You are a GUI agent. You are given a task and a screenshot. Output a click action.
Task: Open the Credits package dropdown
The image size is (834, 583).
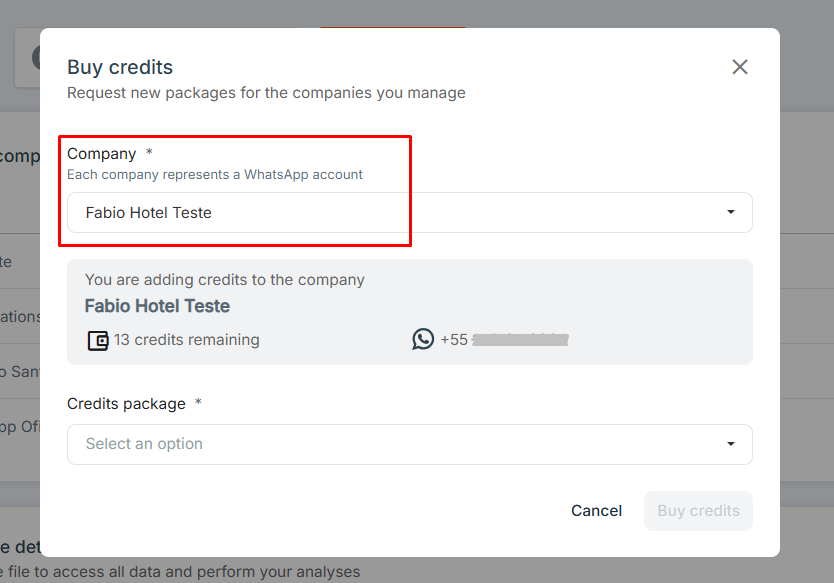tap(410, 444)
